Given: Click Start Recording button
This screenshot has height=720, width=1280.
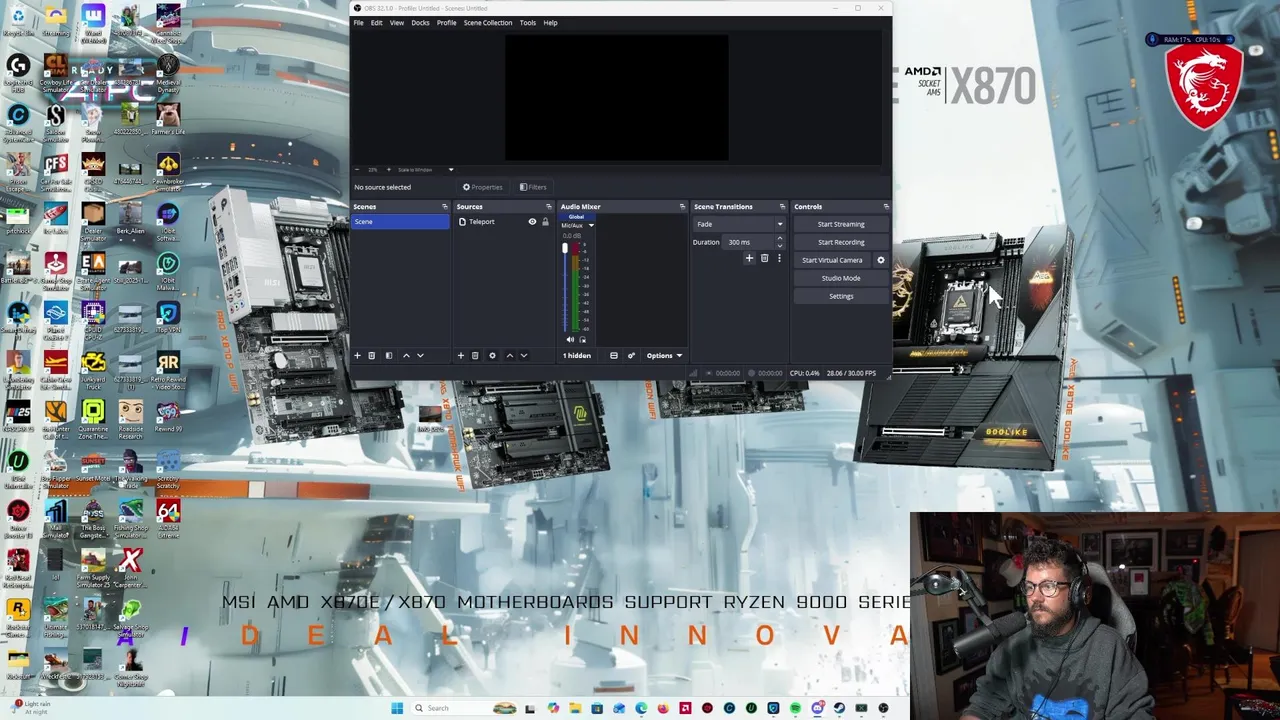Looking at the screenshot, I should [841, 242].
